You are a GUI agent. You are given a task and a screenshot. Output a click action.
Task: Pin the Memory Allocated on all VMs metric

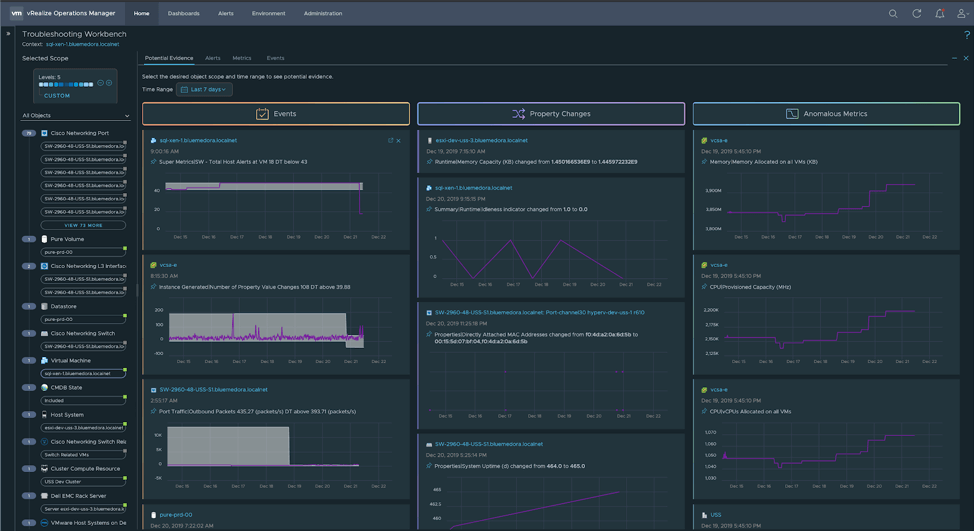[704, 161]
